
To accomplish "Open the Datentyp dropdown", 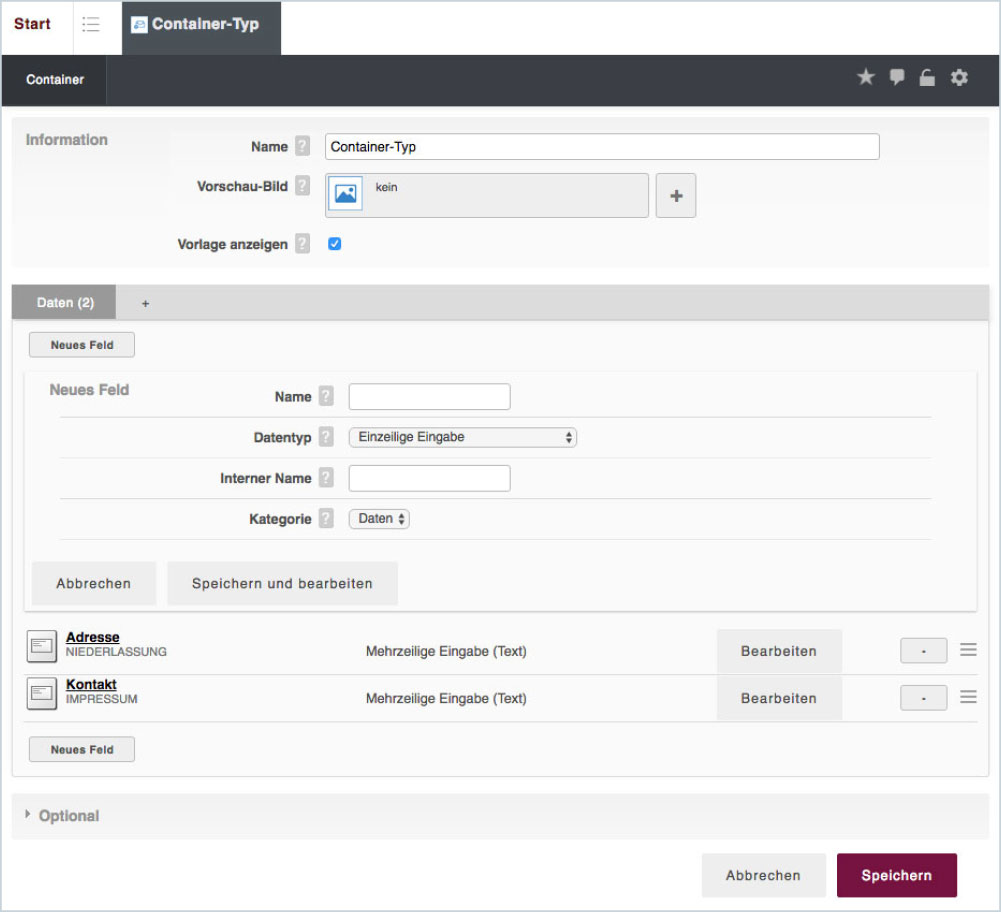I will pos(463,437).
